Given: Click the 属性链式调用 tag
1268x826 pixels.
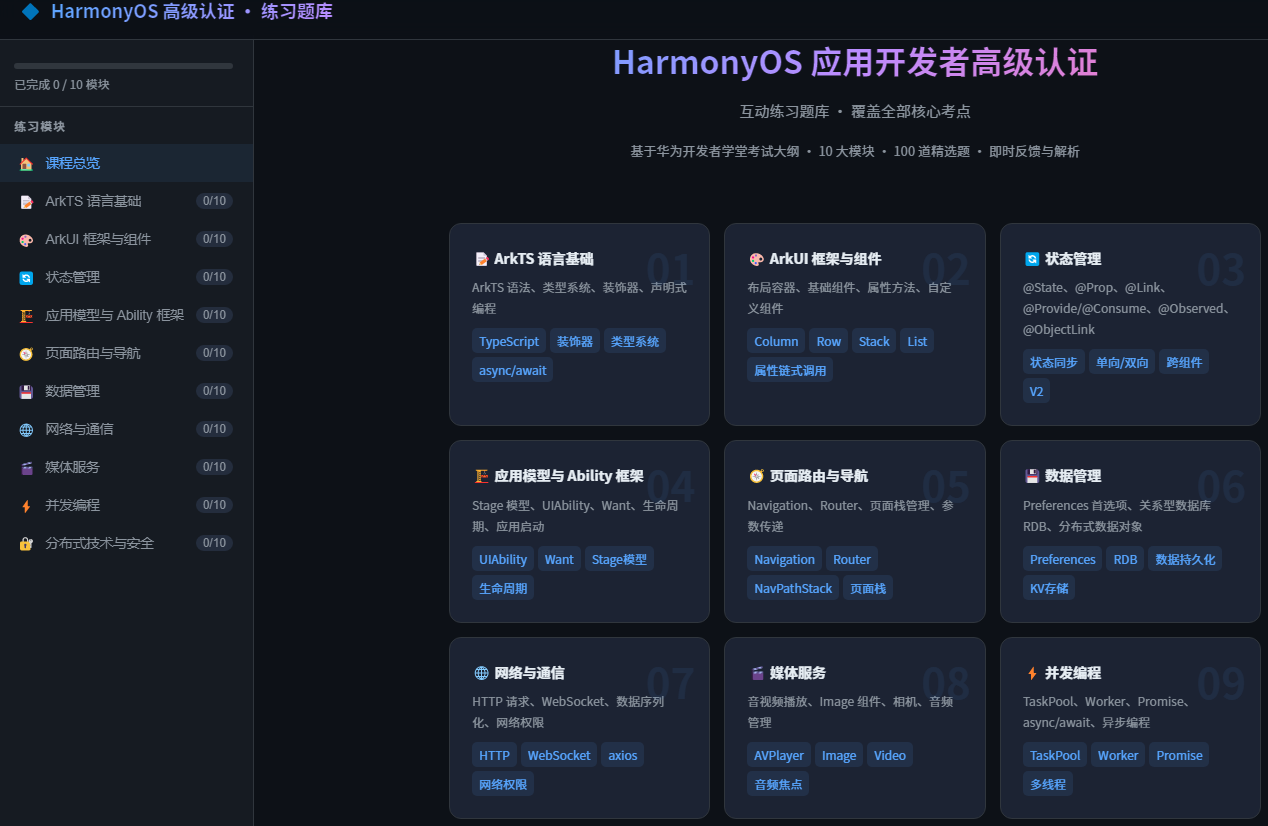Looking at the screenshot, I should [x=790, y=370].
